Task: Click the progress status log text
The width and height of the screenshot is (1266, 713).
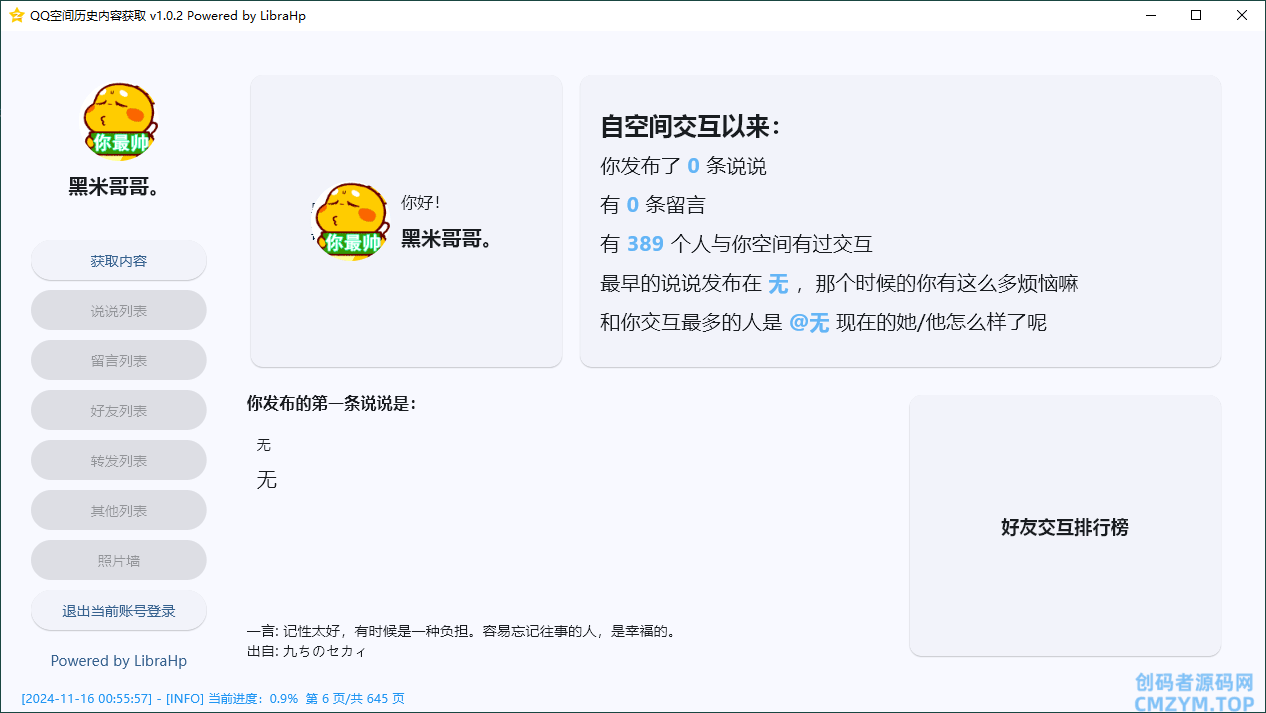Action: click(213, 699)
